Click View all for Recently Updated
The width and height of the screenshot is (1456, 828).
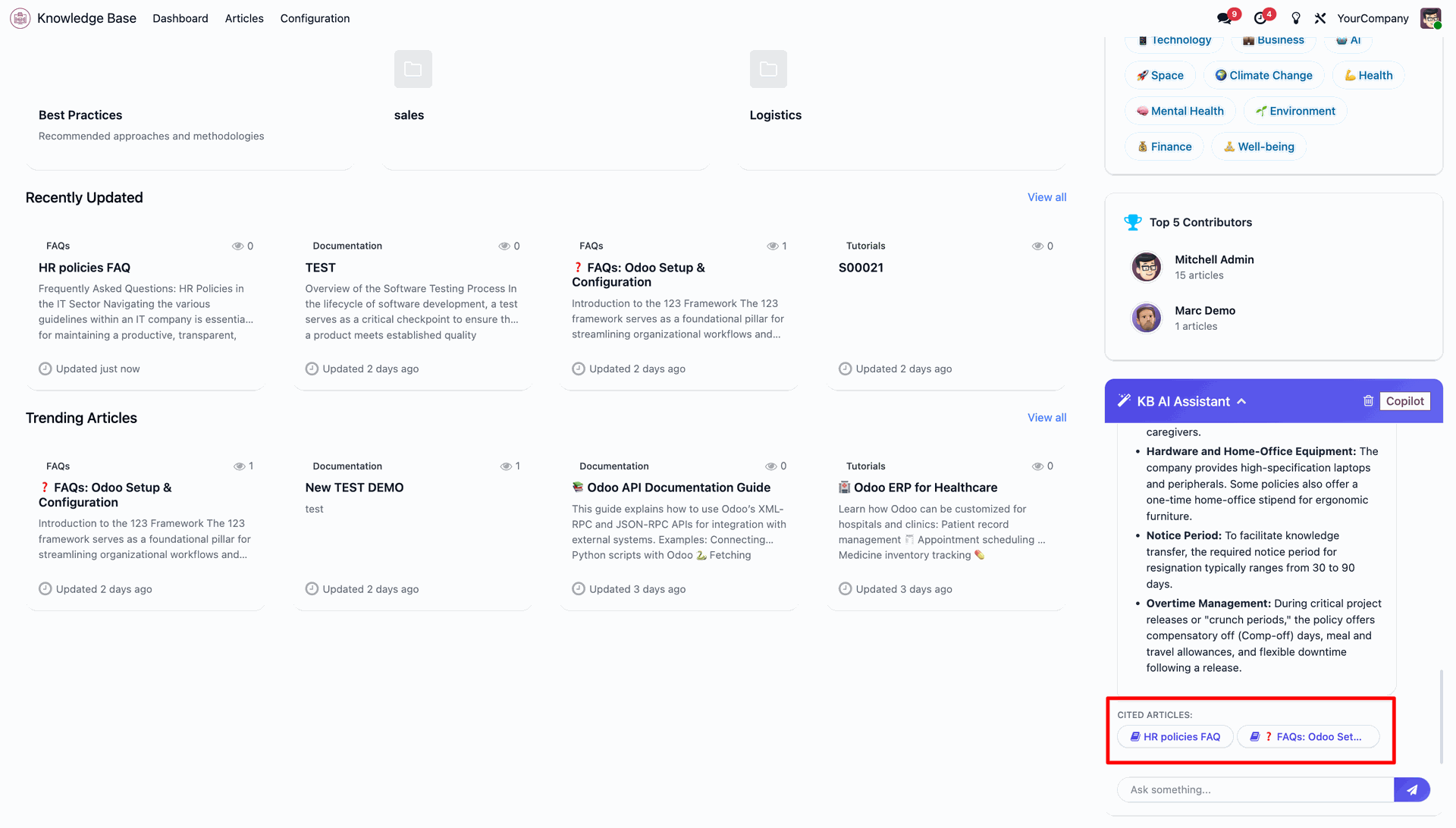click(1046, 197)
